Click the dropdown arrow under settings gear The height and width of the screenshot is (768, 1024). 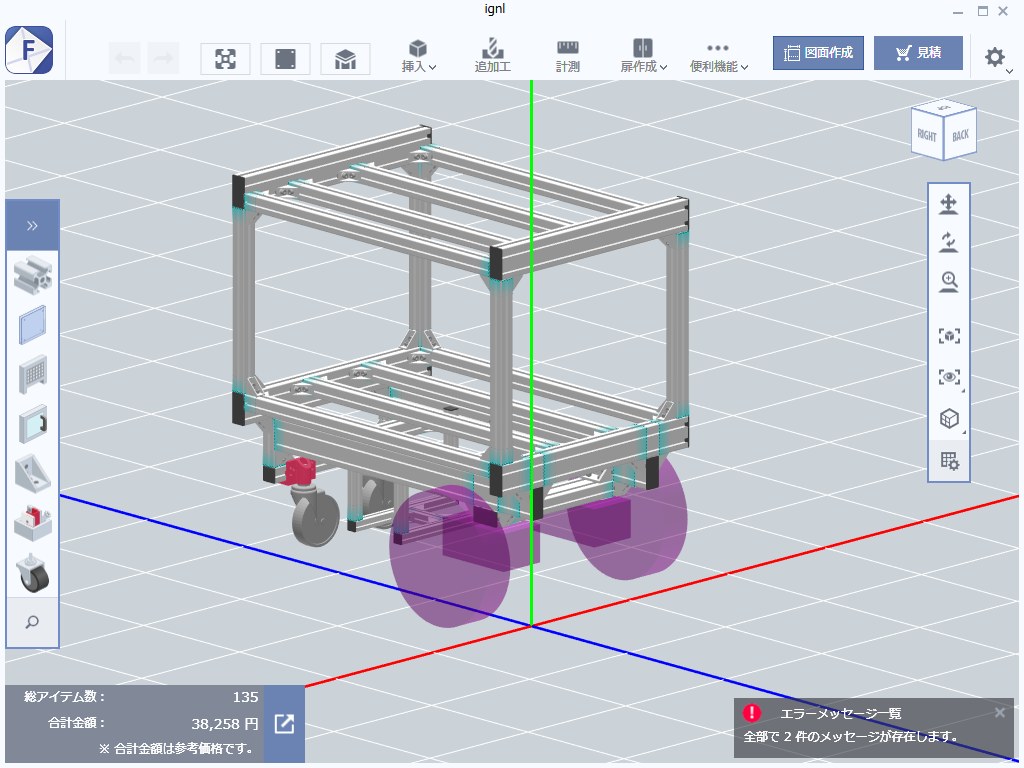tap(1010, 71)
